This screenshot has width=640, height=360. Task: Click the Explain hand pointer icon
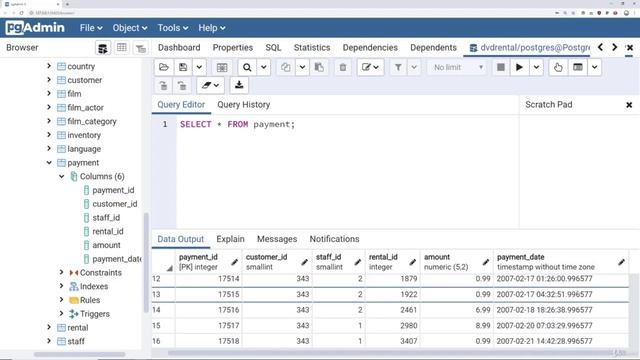point(558,67)
